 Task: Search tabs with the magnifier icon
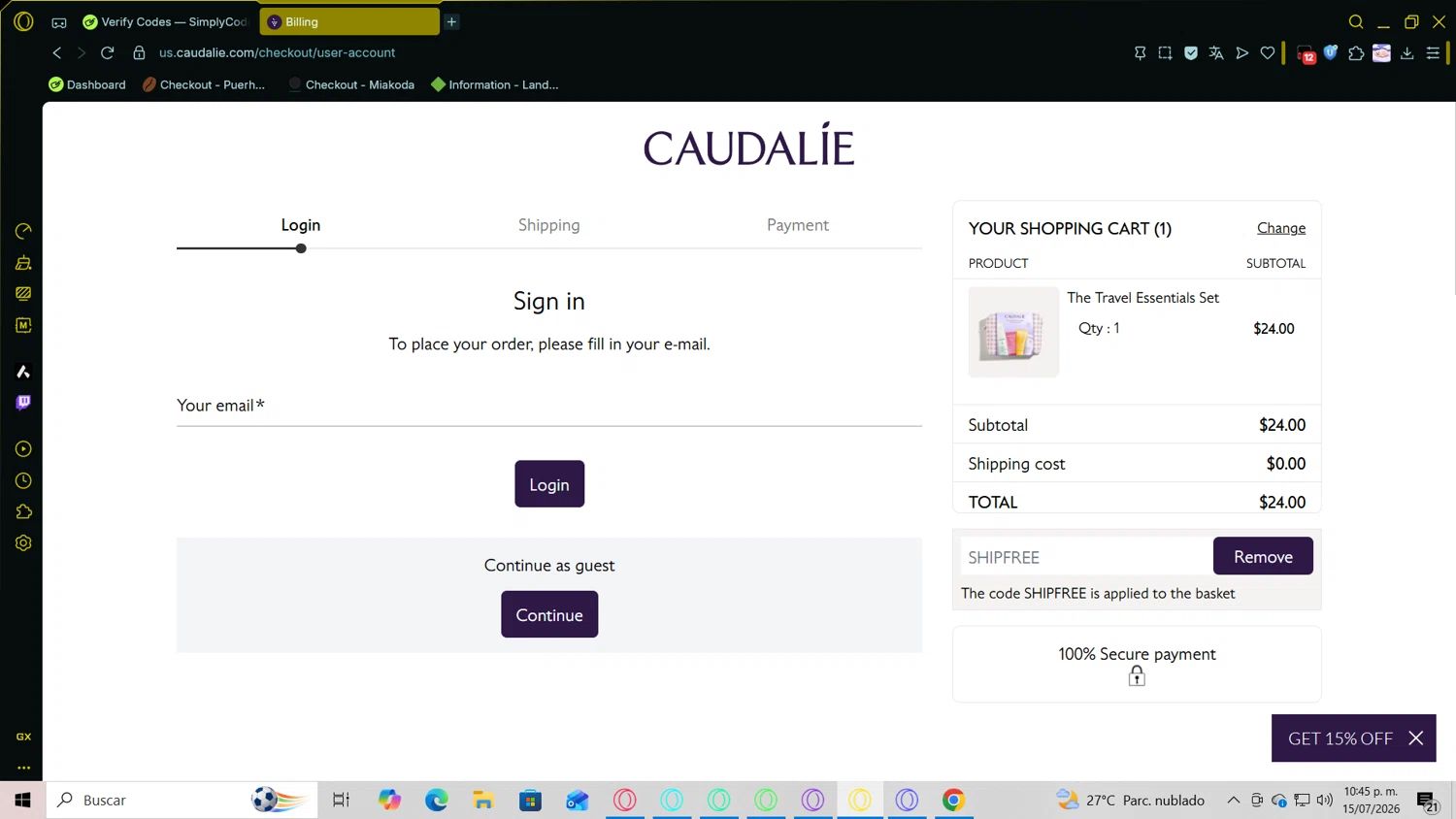click(1356, 21)
